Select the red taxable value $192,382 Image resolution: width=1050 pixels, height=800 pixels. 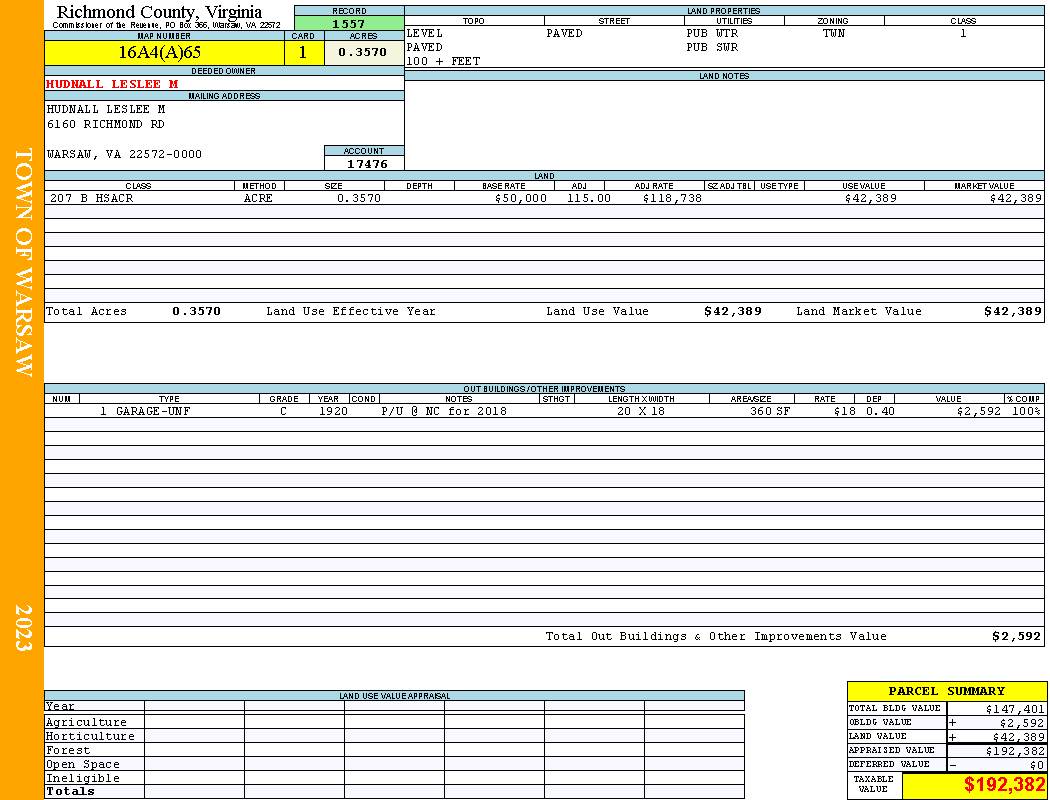pos(1004,785)
